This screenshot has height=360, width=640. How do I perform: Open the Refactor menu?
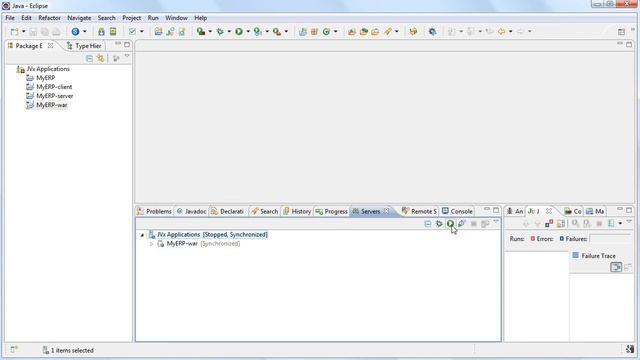pos(49,18)
